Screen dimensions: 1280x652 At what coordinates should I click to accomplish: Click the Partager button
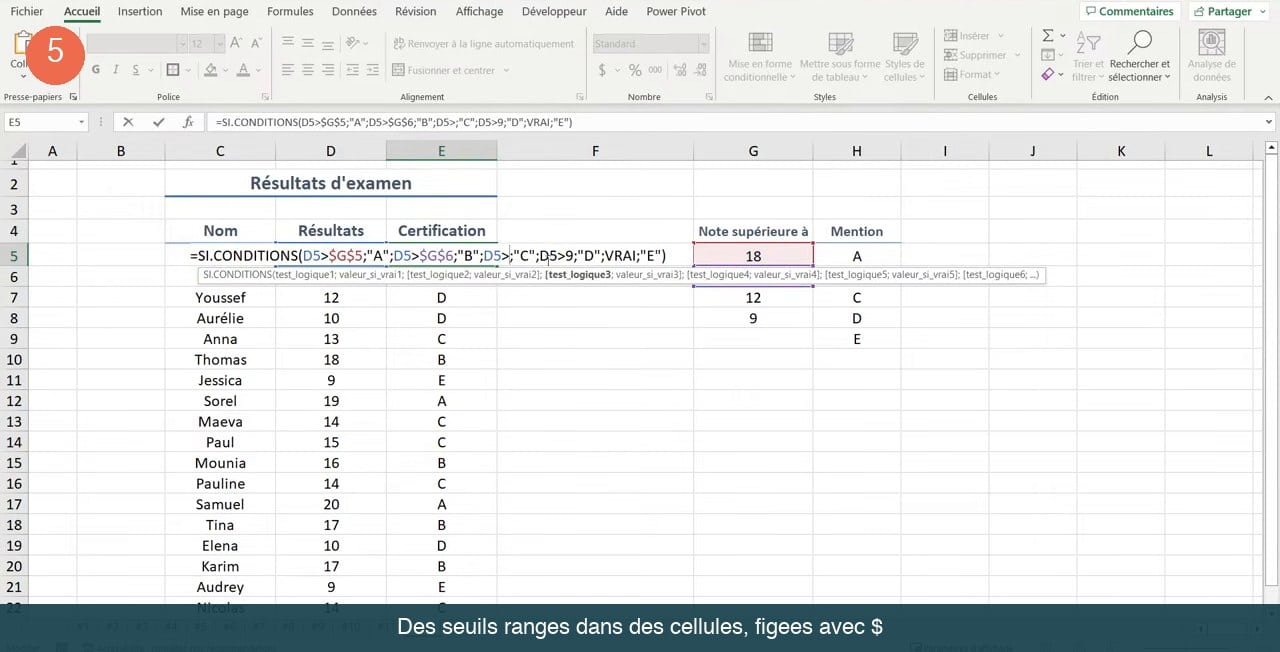[x=1223, y=12]
